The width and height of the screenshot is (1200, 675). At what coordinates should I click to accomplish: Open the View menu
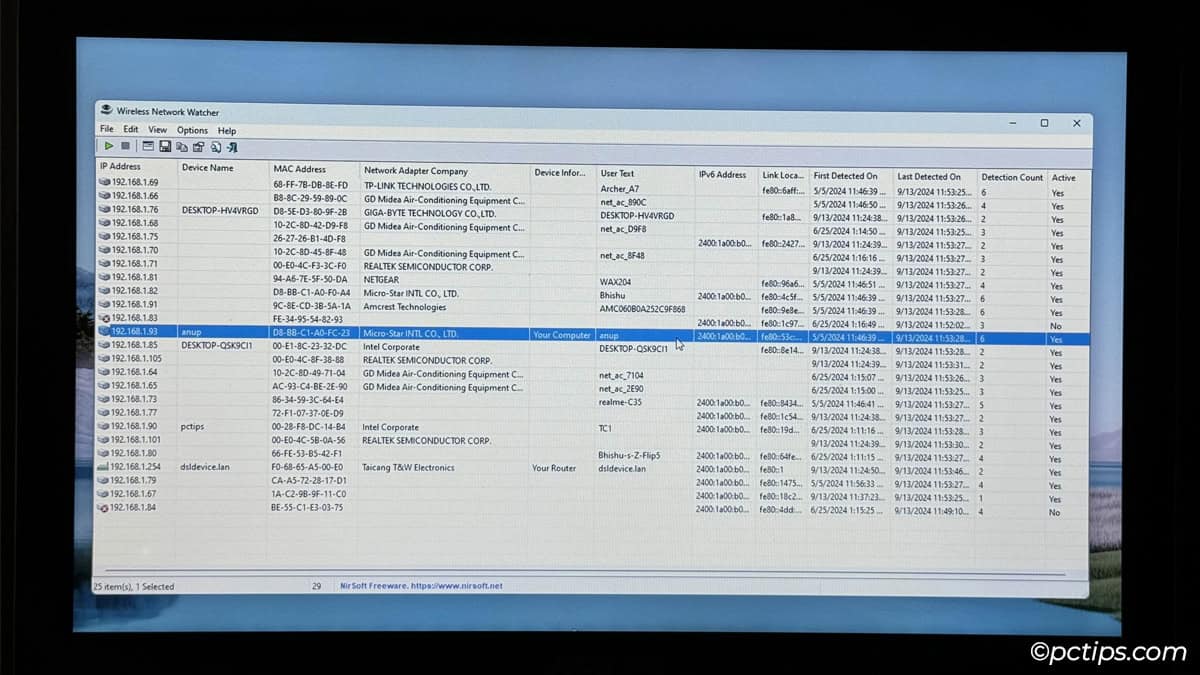point(157,129)
